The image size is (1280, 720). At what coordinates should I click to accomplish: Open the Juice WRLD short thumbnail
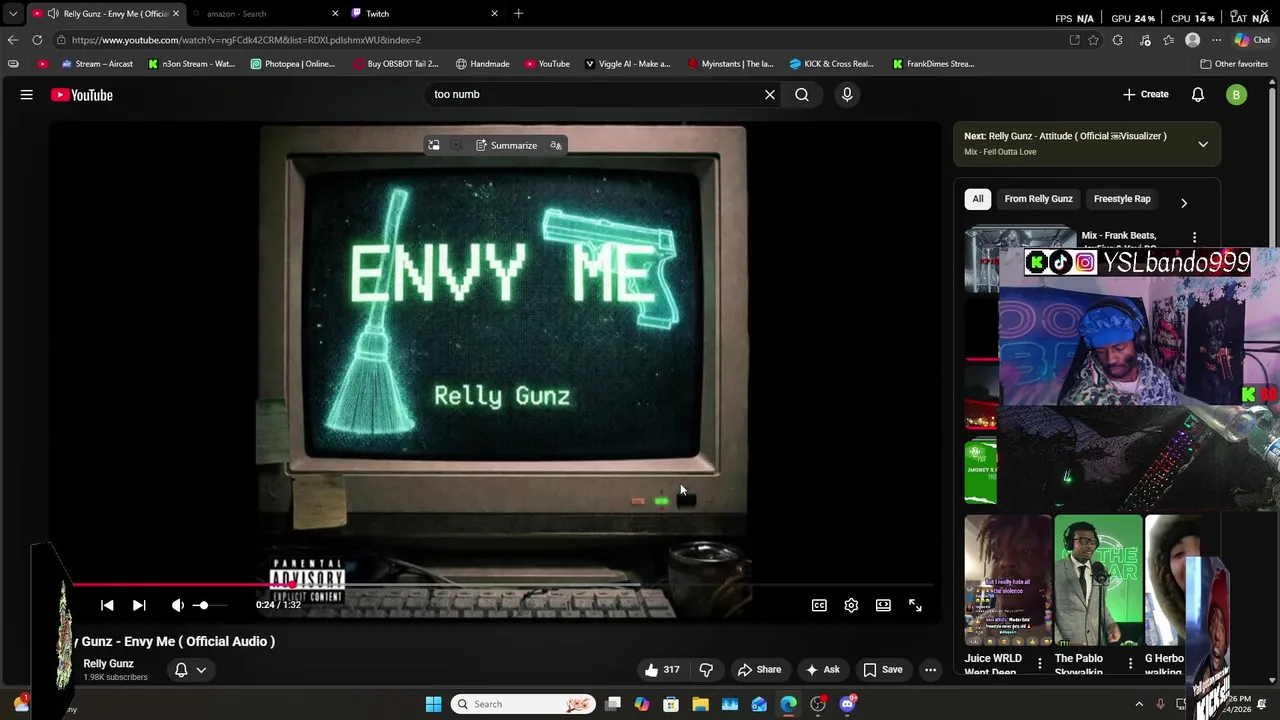1008,580
